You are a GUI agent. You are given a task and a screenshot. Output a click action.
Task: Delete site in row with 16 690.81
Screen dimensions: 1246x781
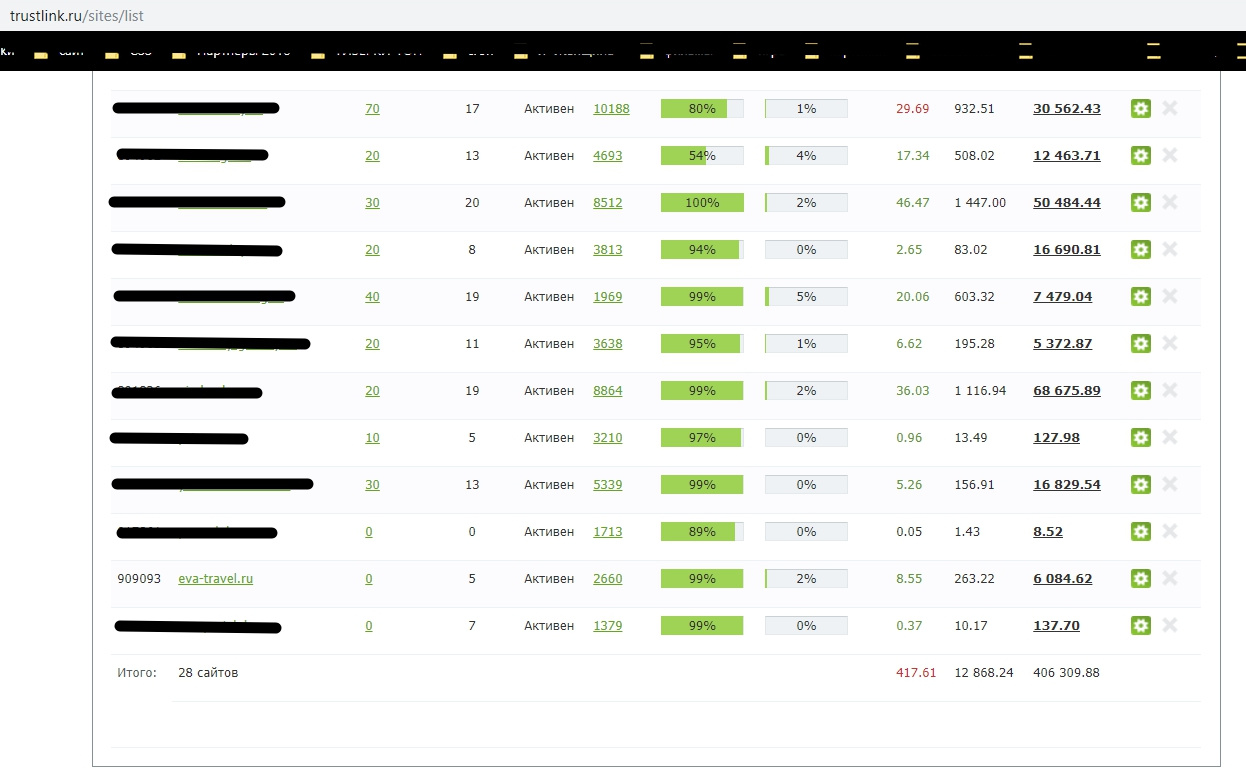coord(1170,249)
